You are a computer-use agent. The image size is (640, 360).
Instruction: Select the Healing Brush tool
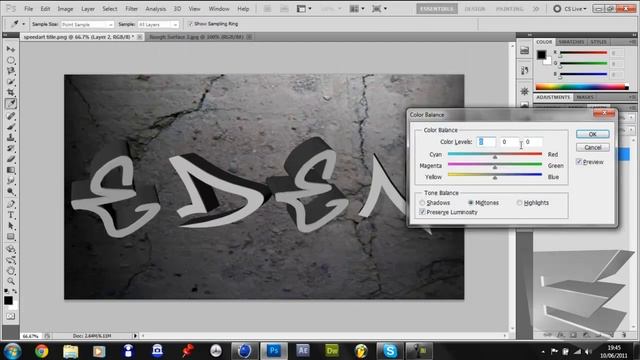click(x=11, y=116)
